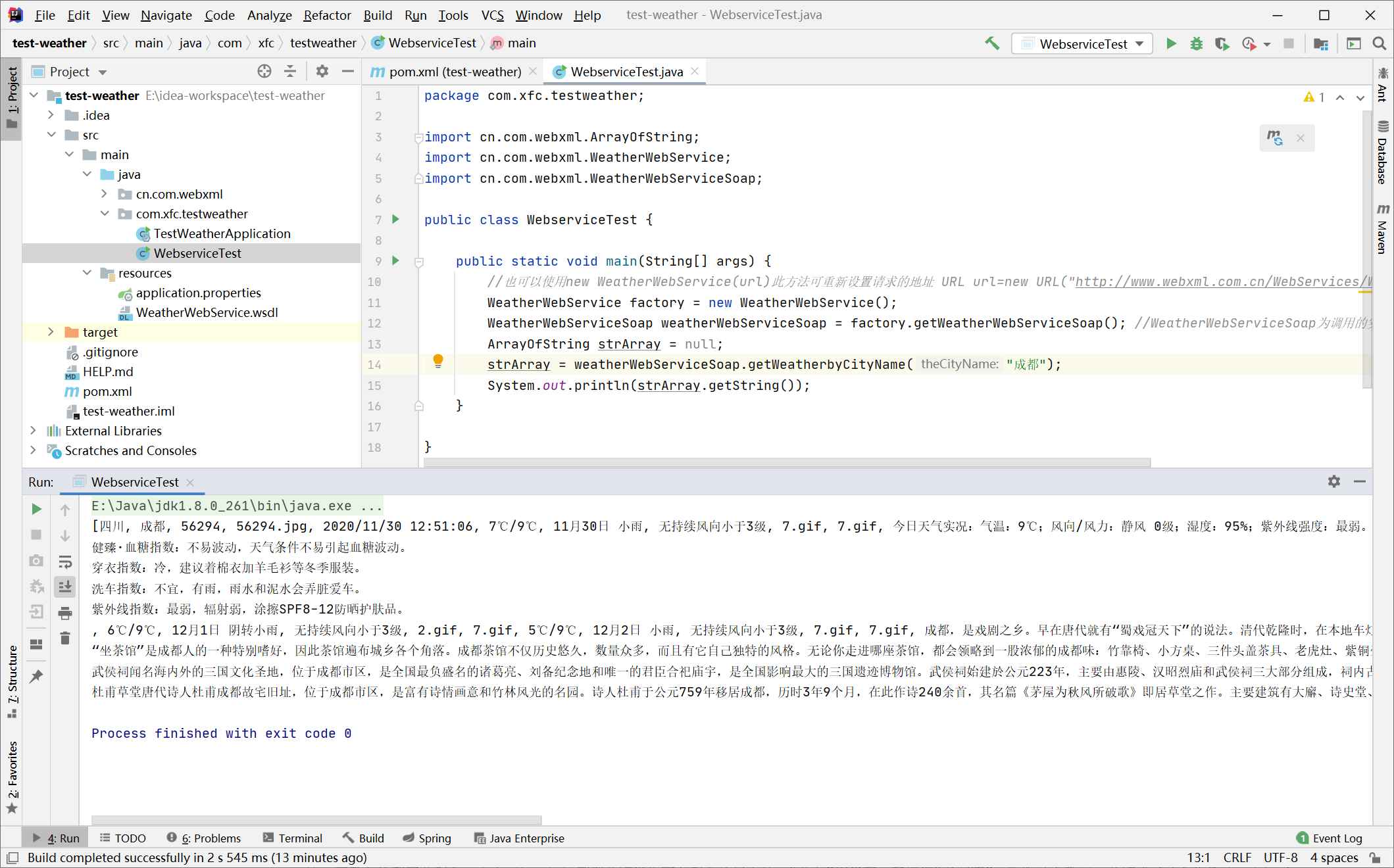Jump to previous highlighted warning arrow
The width and height of the screenshot is (1394, 868).
click(x=1340, y=97)
